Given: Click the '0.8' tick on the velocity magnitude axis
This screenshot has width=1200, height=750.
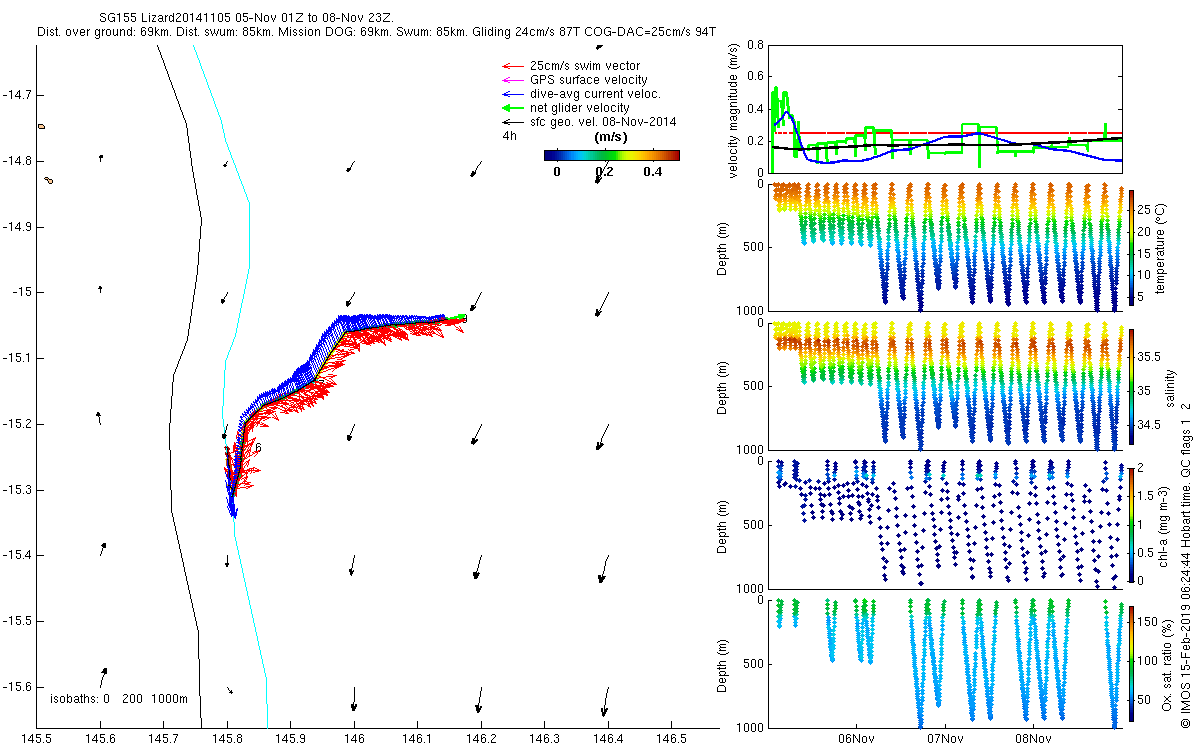Looking at the screenshot, I should click(x=756, y=45).
